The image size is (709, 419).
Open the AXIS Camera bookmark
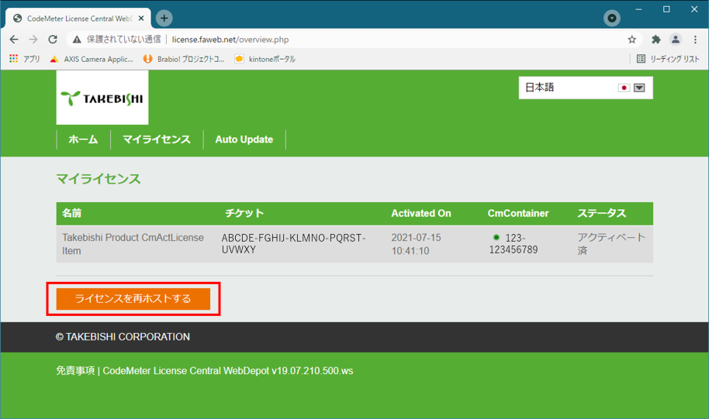tap(92, 59)
